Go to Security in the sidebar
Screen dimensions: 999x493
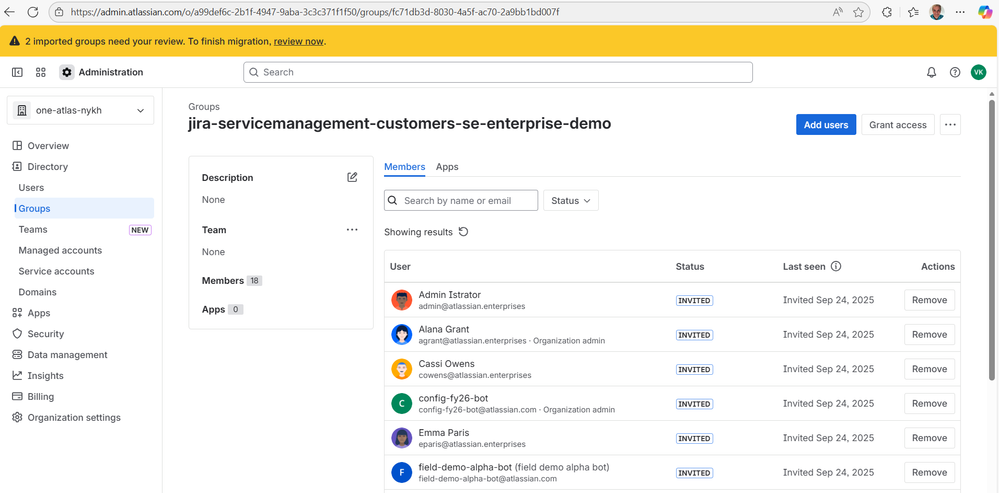point(46,334)
